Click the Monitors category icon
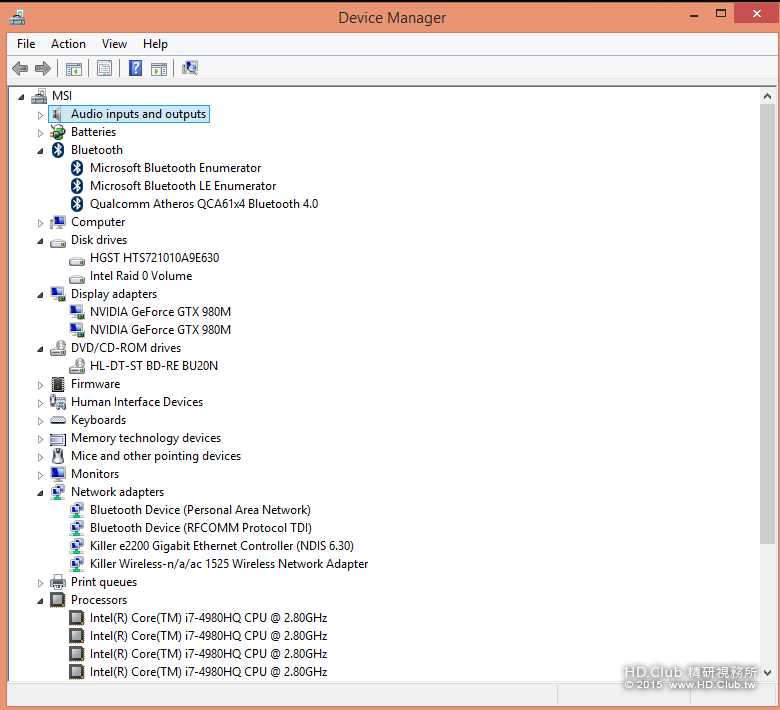The width and height of the screenshot is (780, 710). (x=58, y=474)
